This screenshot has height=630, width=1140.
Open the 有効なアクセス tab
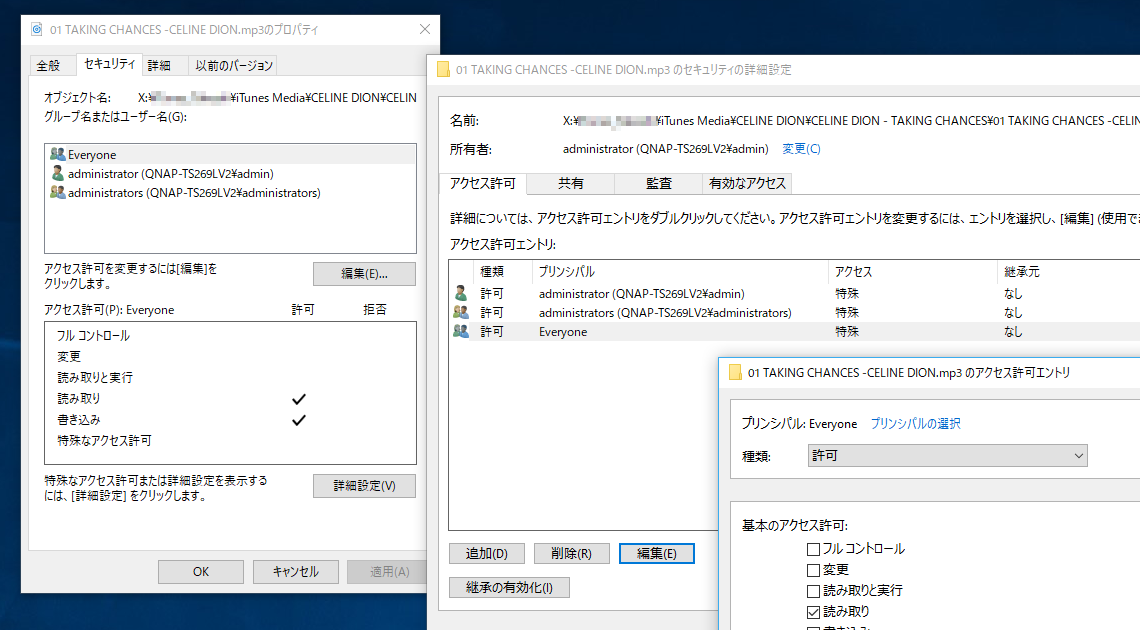pos(747,184)
